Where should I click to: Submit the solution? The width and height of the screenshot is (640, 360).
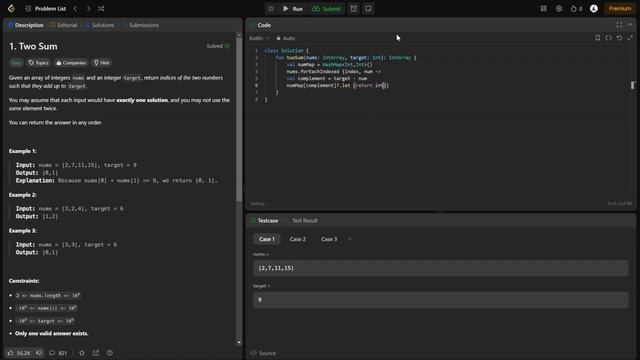[327, 9]
